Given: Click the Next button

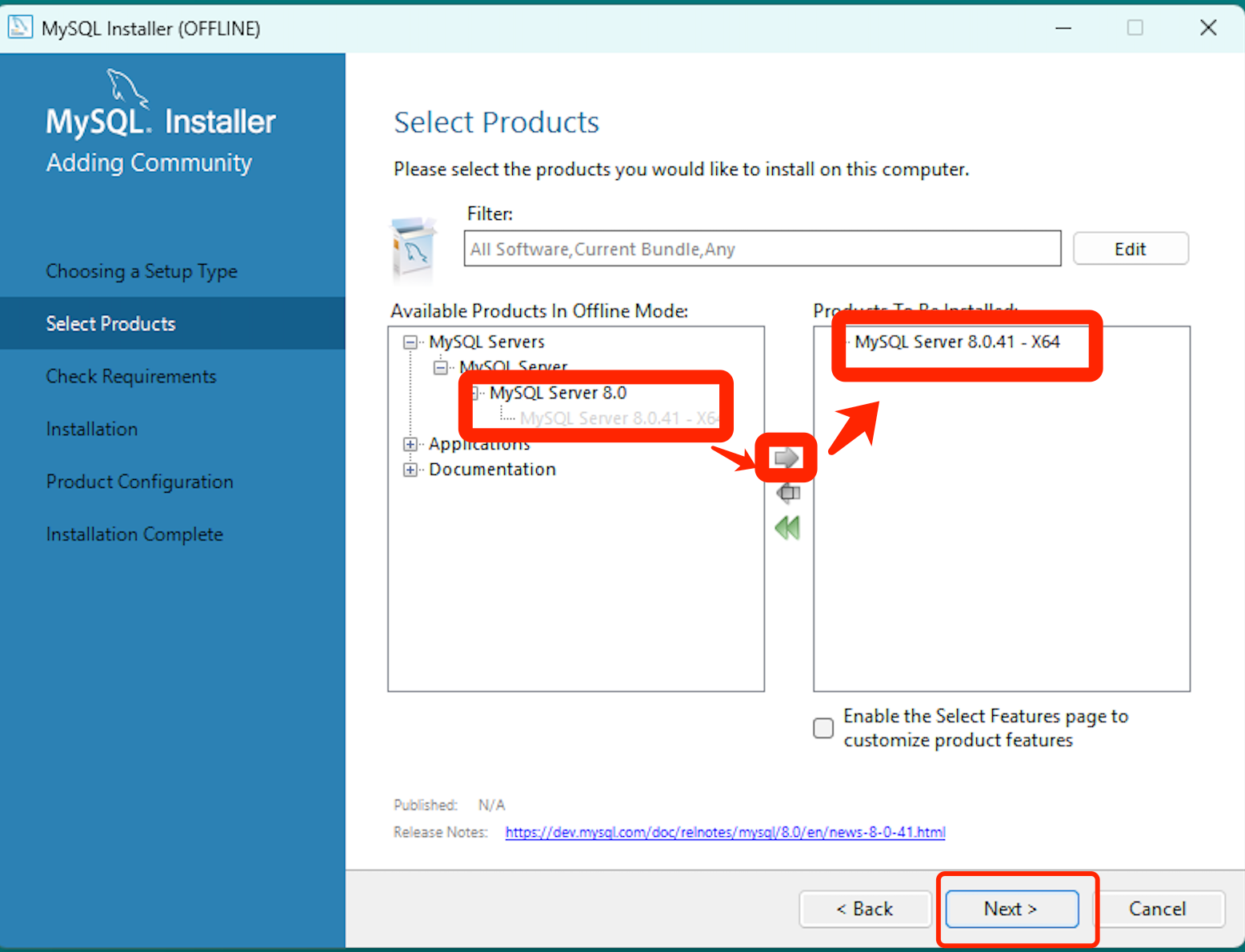Looking at the screenshot, I should [x=1011, y=909].
